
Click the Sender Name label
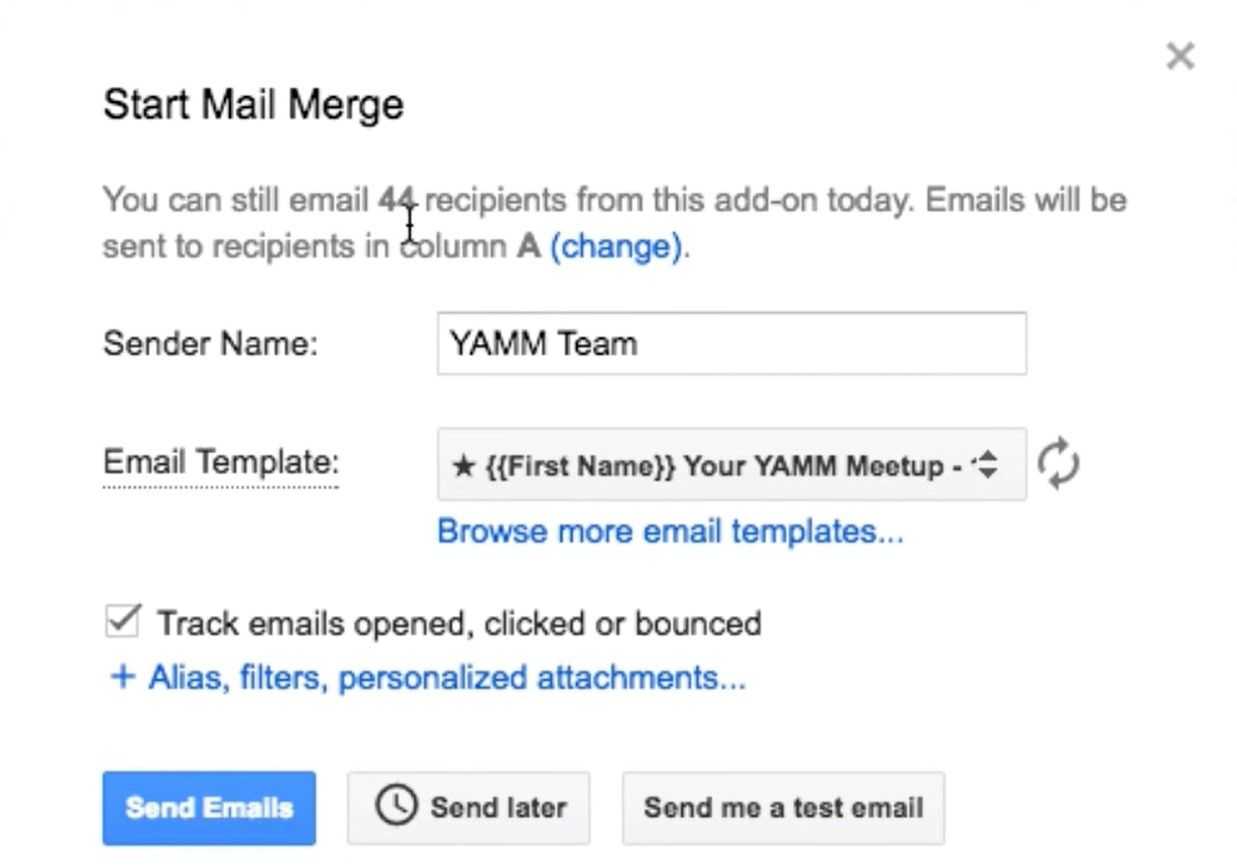[210, 344]
